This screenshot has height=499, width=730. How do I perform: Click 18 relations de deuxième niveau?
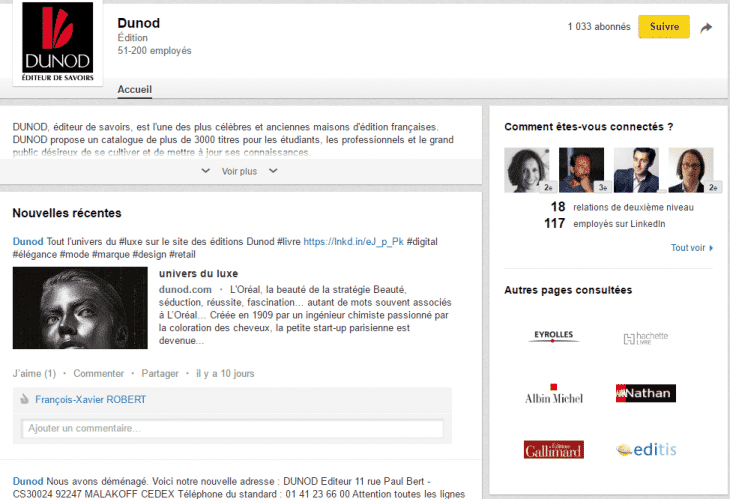[x=622, y=207]
